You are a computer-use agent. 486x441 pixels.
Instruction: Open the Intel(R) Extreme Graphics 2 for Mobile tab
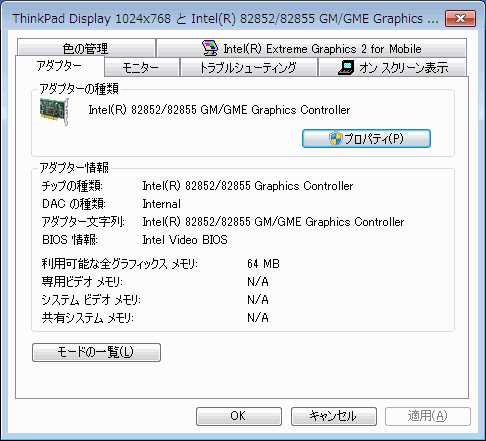coord(311,48)
